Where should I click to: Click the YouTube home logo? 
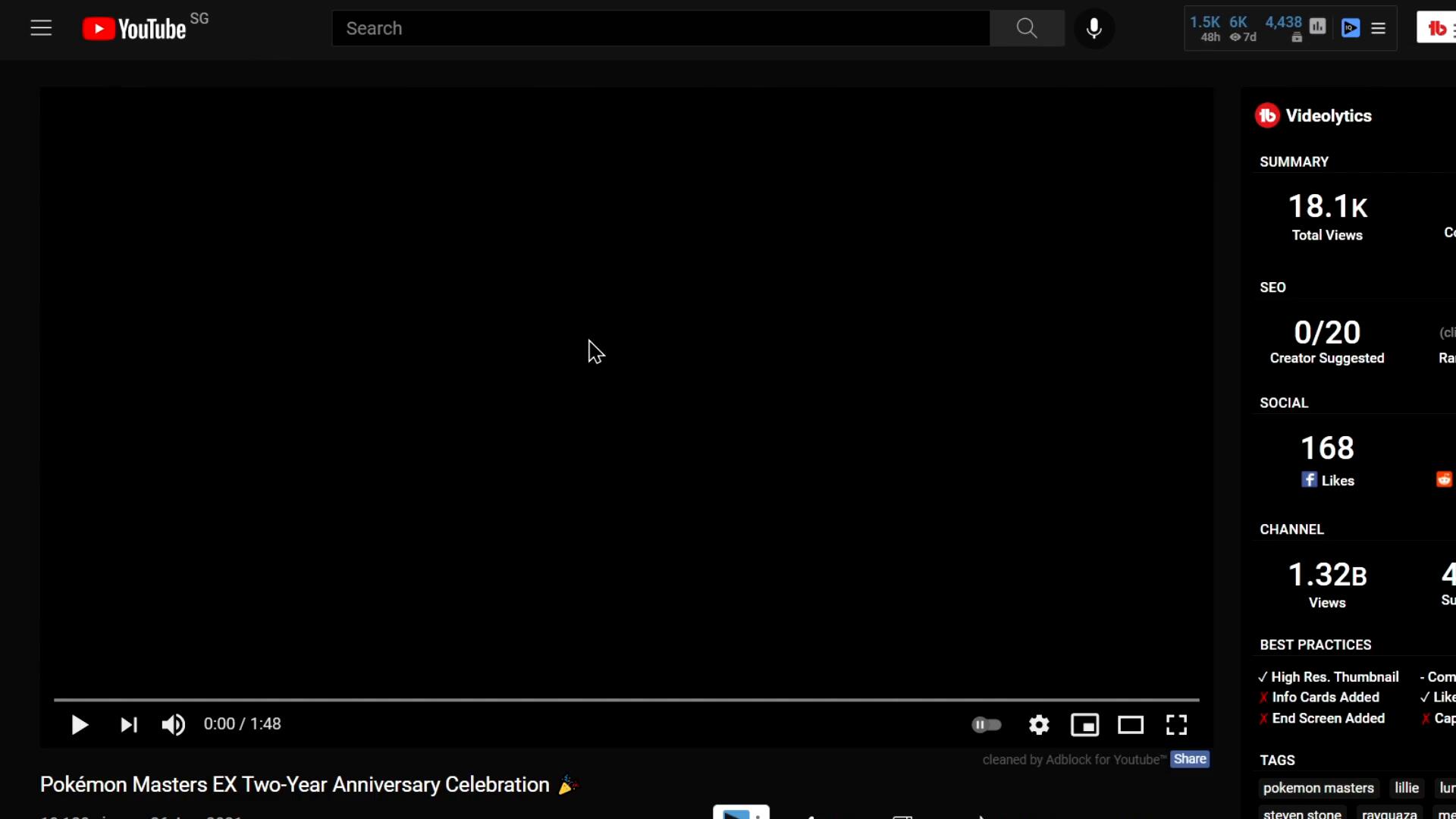[x=135, y=29]
